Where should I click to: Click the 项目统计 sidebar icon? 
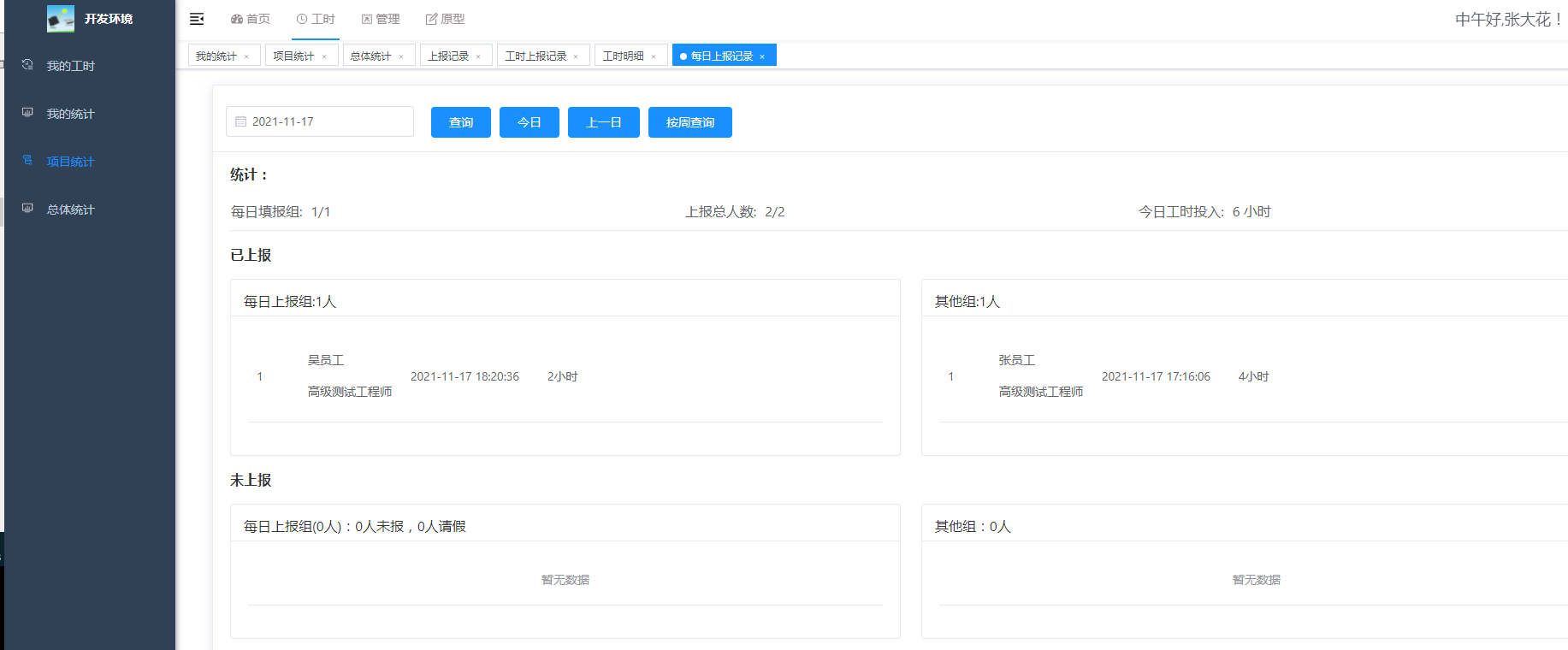[27, 161]
